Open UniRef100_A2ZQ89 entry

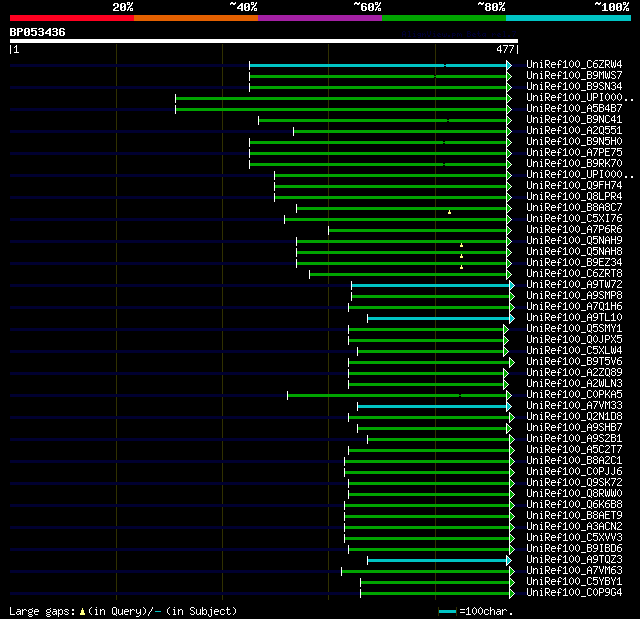pyautogui.click(x=574, y=373)
